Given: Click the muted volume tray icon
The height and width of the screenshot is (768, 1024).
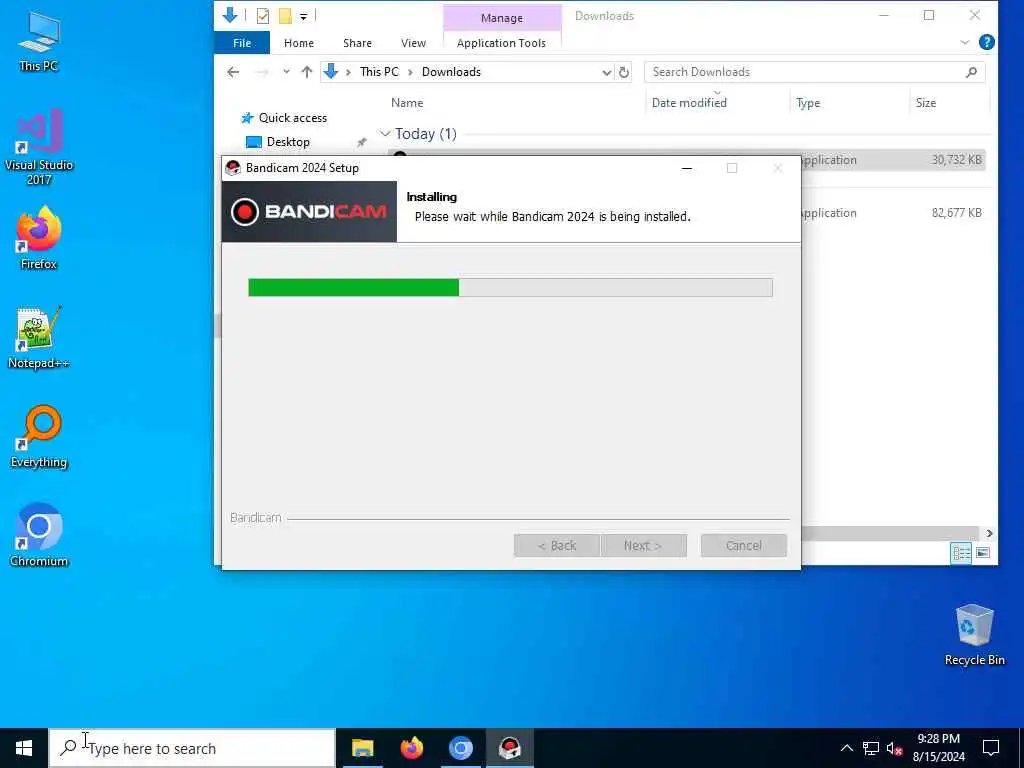Looking at the screenshot, I should tap(894, 748).
